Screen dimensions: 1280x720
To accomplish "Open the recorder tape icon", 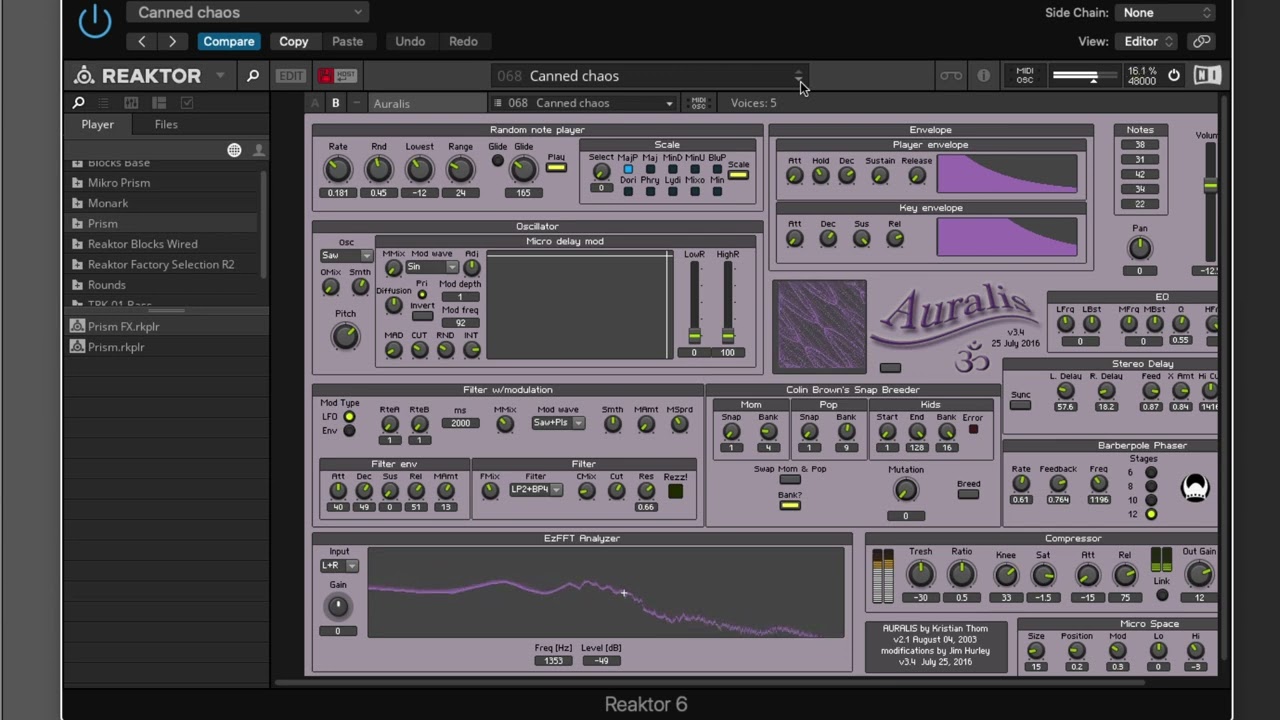I will [x=951, y=76].
